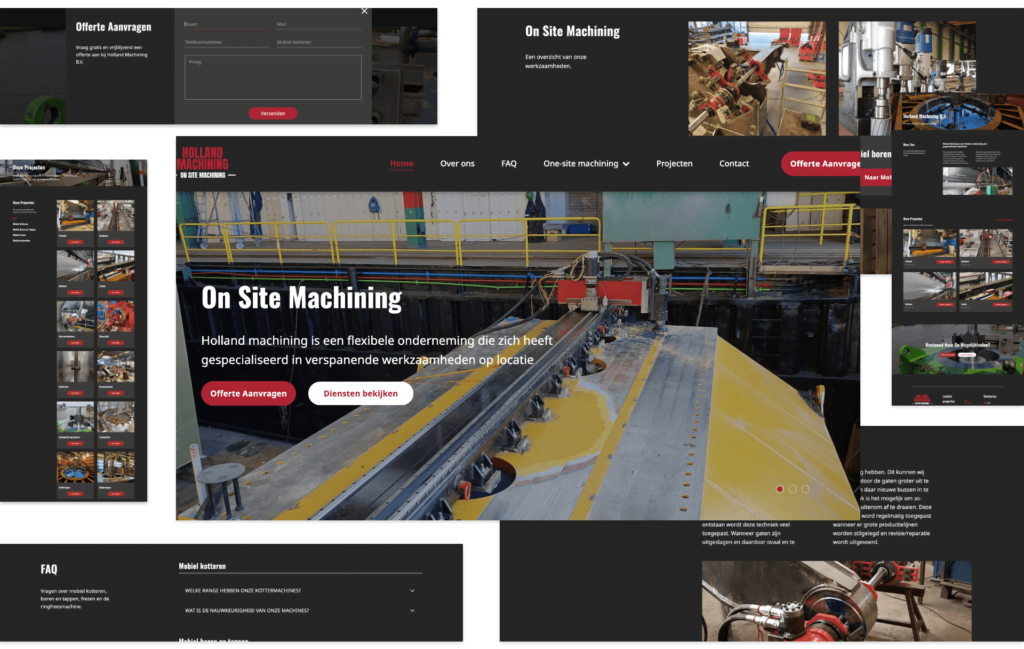Open the FAQ page link
1024x649 pixels.
(509, 163)
